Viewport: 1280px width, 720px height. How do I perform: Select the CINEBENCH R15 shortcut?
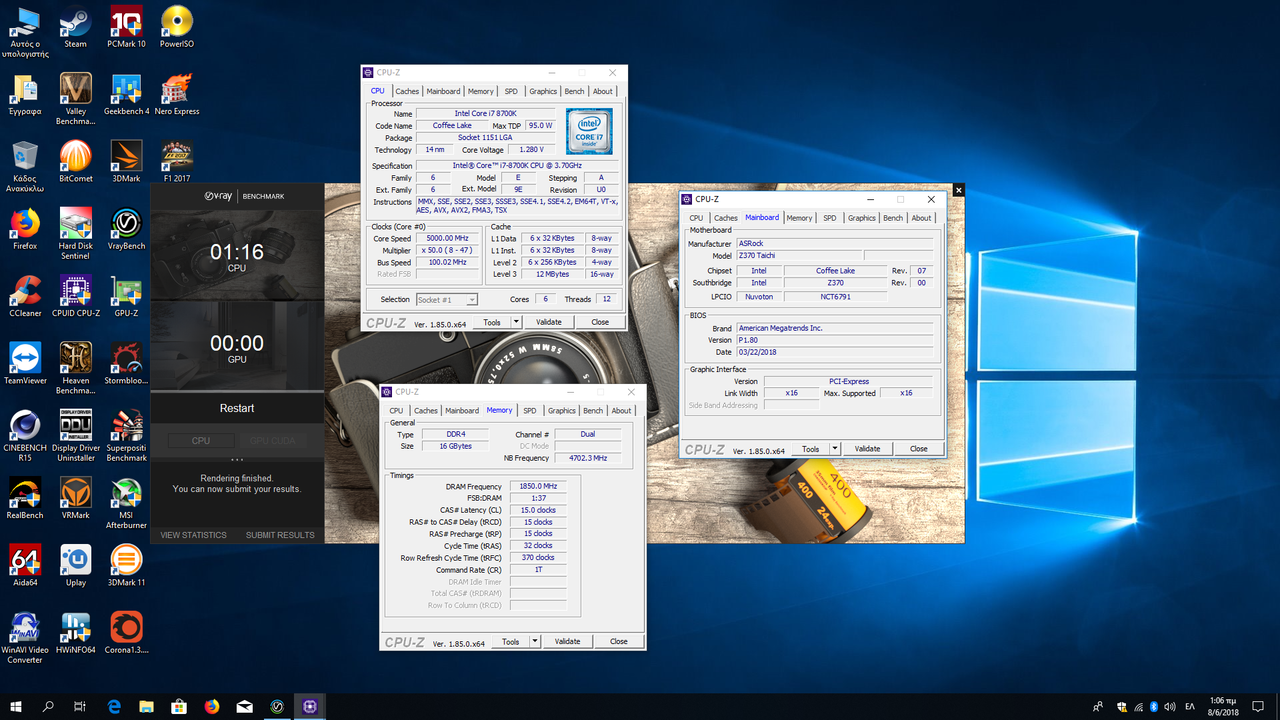click(x=25, y=434)
